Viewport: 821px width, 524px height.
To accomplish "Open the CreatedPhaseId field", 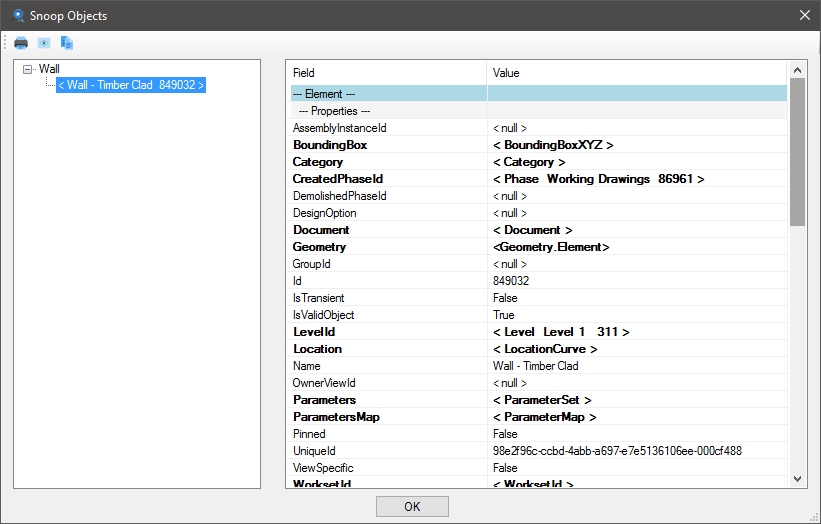I will click(338, 179).
